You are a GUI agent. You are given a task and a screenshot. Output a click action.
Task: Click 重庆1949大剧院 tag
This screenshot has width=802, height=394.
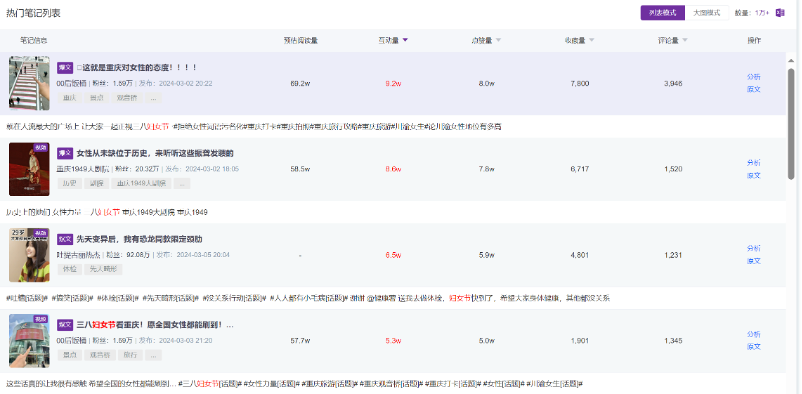pyautogui.click(x=141, y=183)
